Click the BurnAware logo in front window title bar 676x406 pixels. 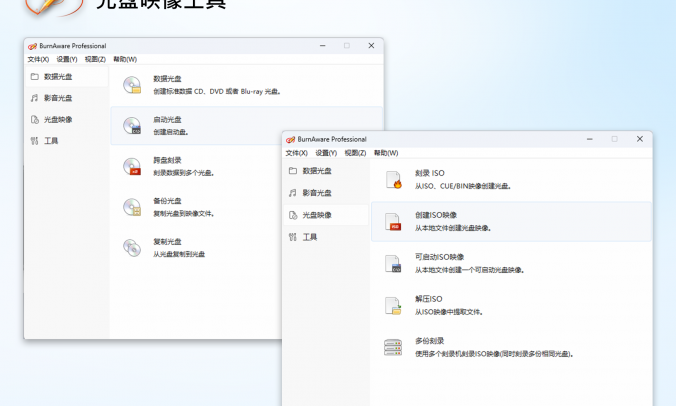[291, 140]
